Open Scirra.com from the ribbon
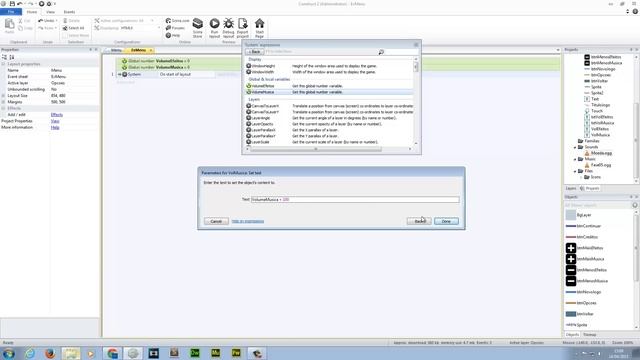This screenshot has width=640, height=360. click(x=178, y=20)
